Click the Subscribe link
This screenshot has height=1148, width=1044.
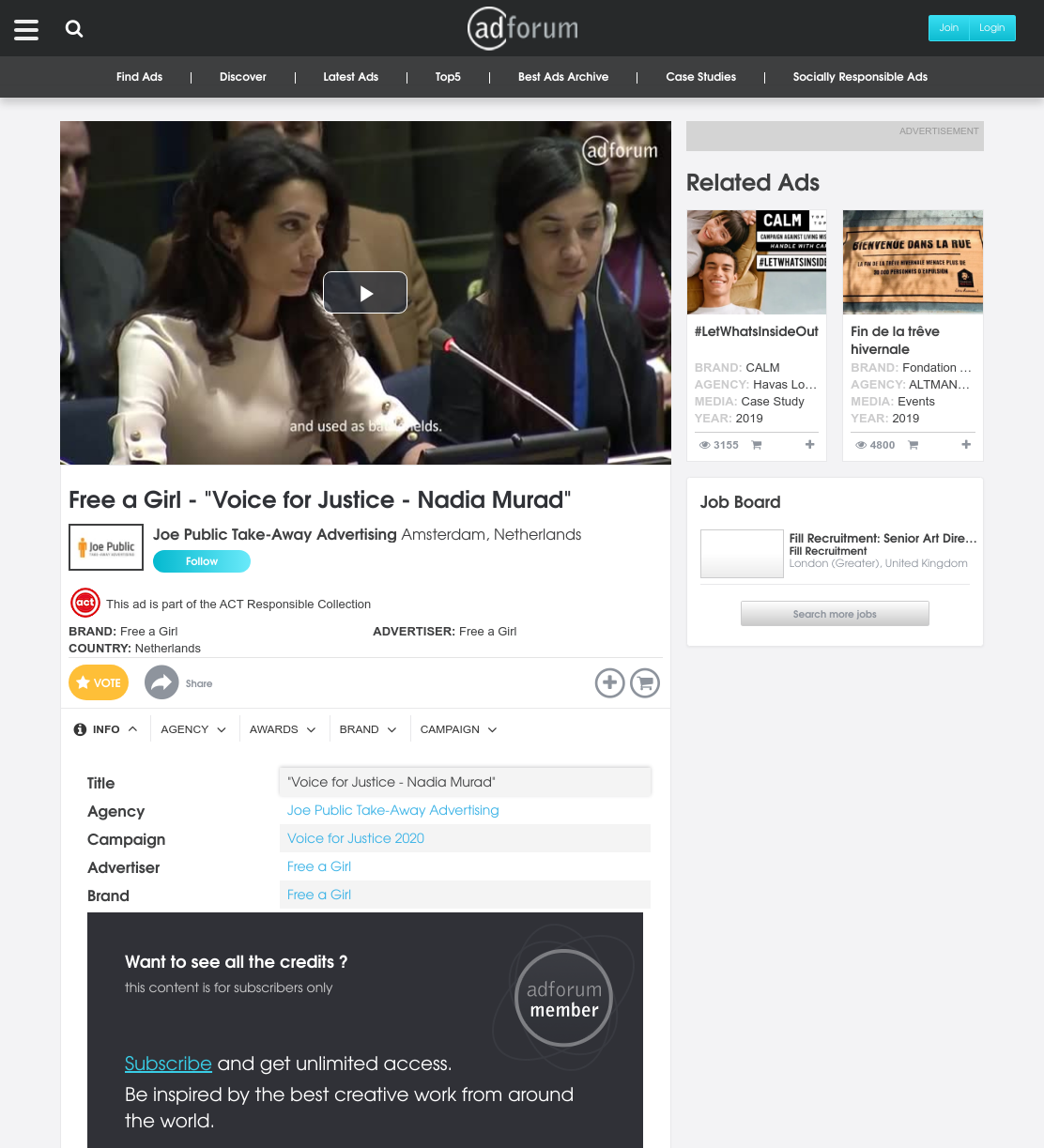(x=168, y=1064)
